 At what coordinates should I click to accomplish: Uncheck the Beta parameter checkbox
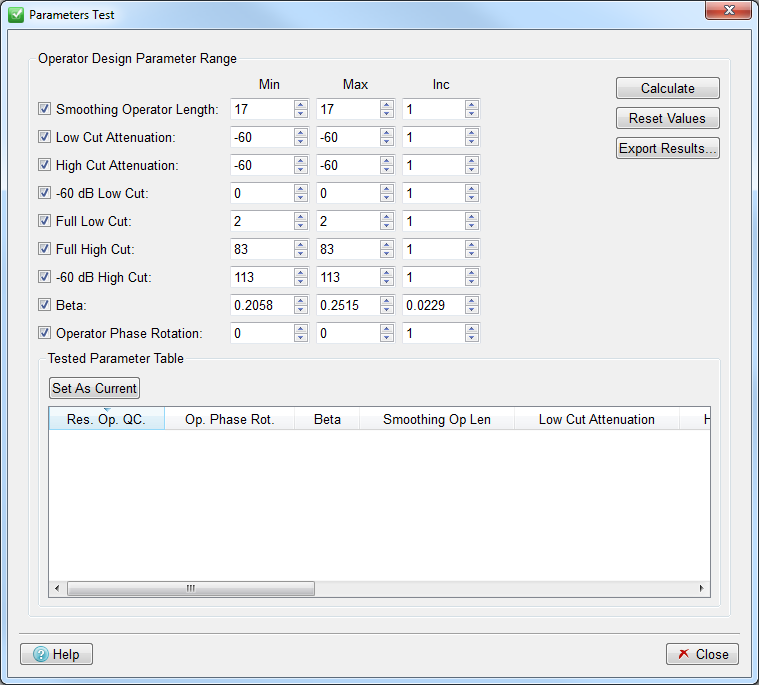tap(44, 305)
